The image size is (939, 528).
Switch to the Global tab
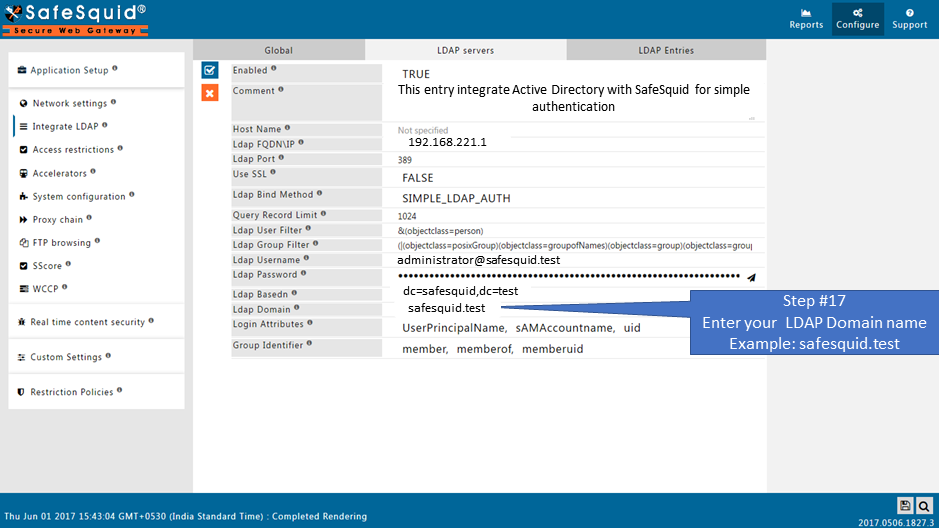coord(278,50)
